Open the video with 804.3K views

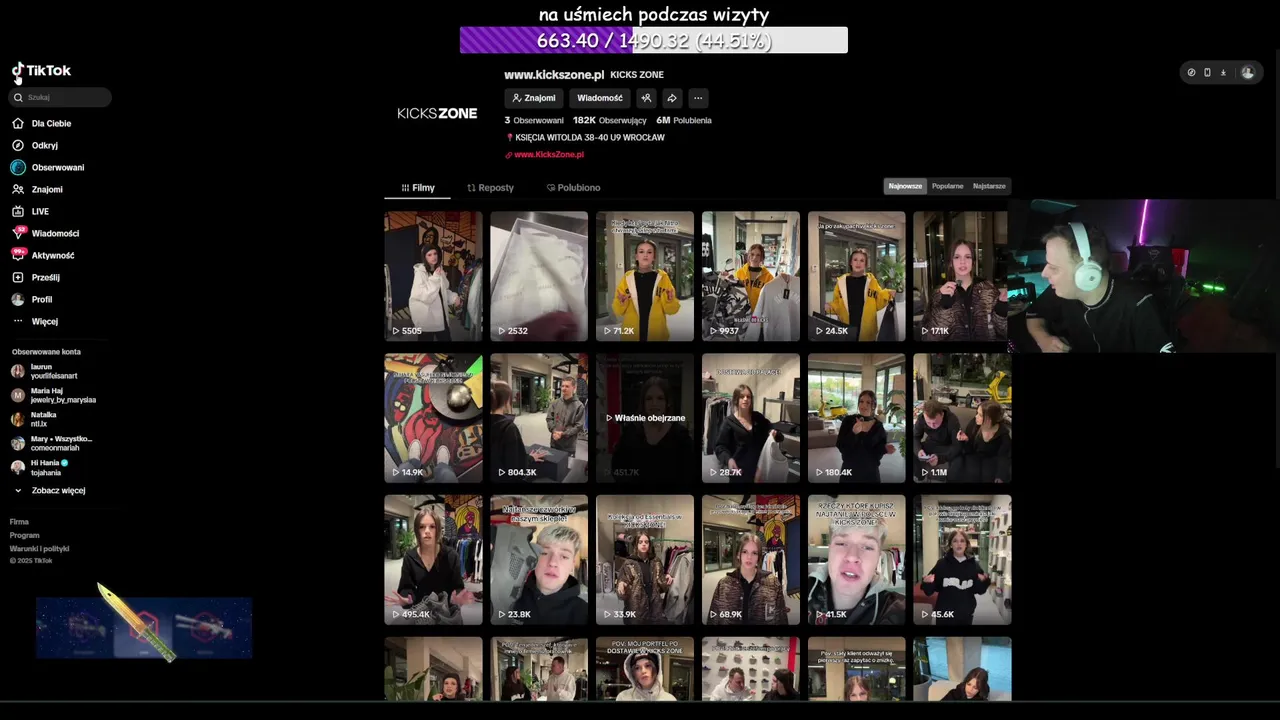[539, 418]
